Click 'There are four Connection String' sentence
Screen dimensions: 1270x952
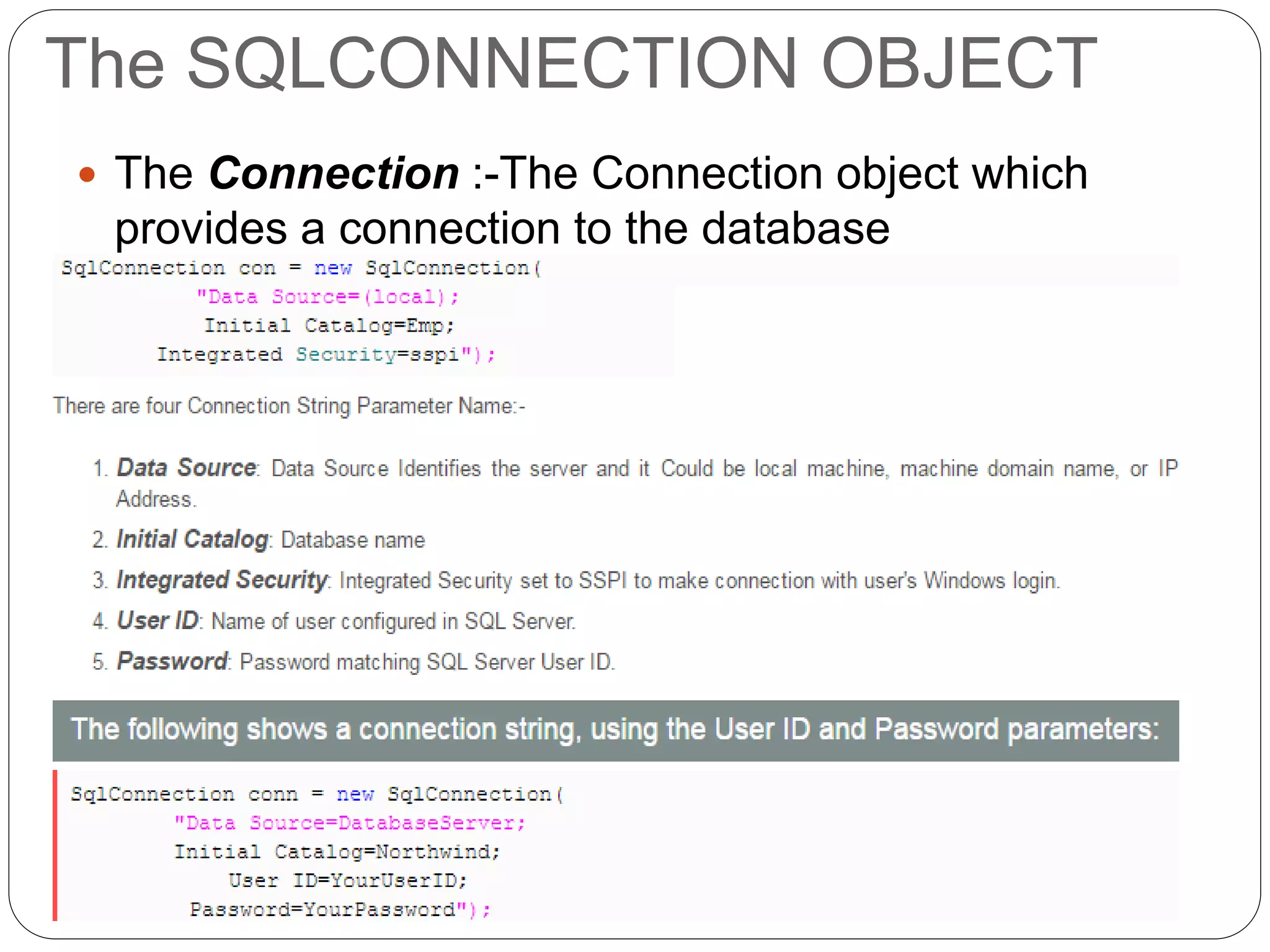point(289,406)
